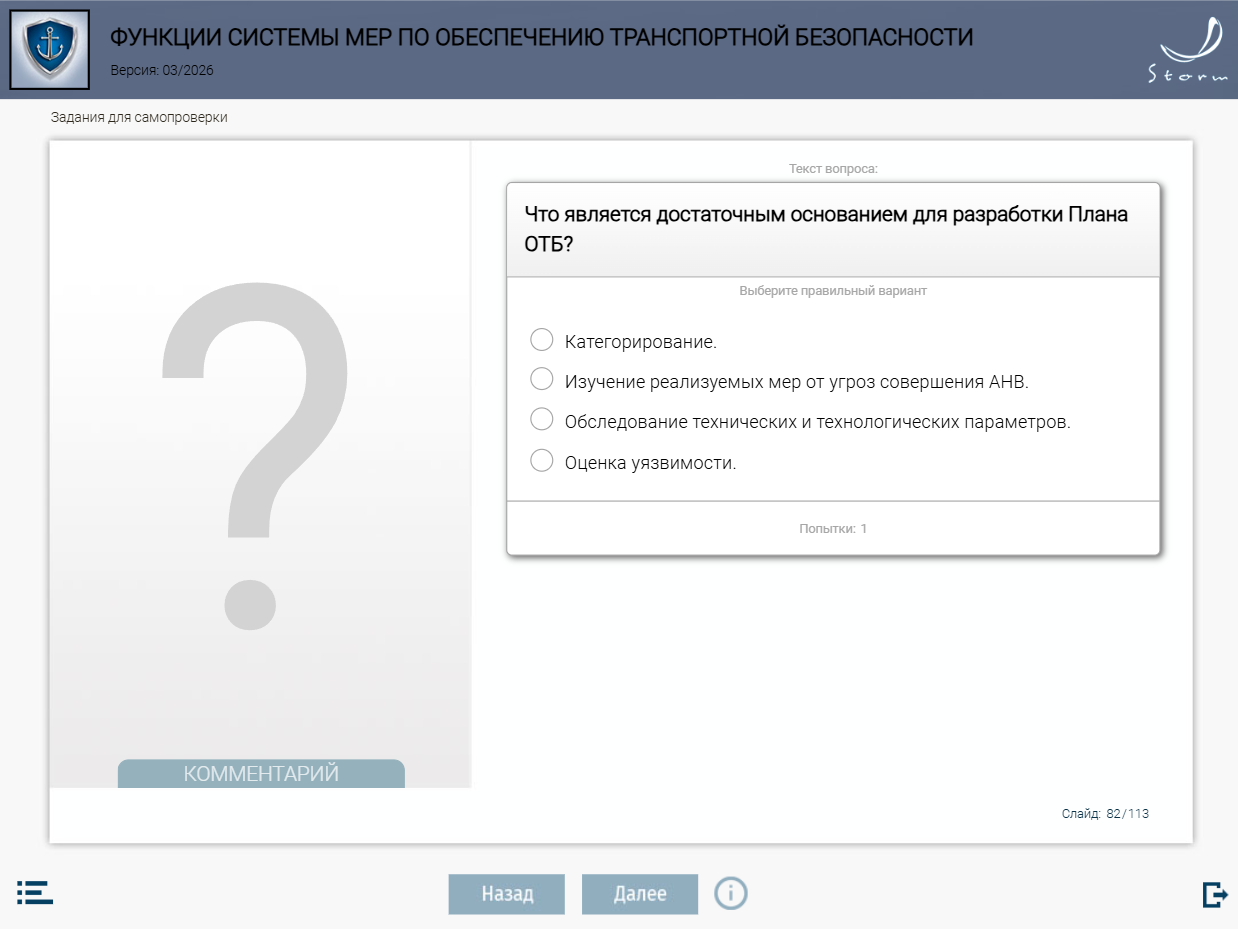Choose "Изучение реализуемых мер" radio option
This screenshot has height=929, width=1238.
(542, 380)
